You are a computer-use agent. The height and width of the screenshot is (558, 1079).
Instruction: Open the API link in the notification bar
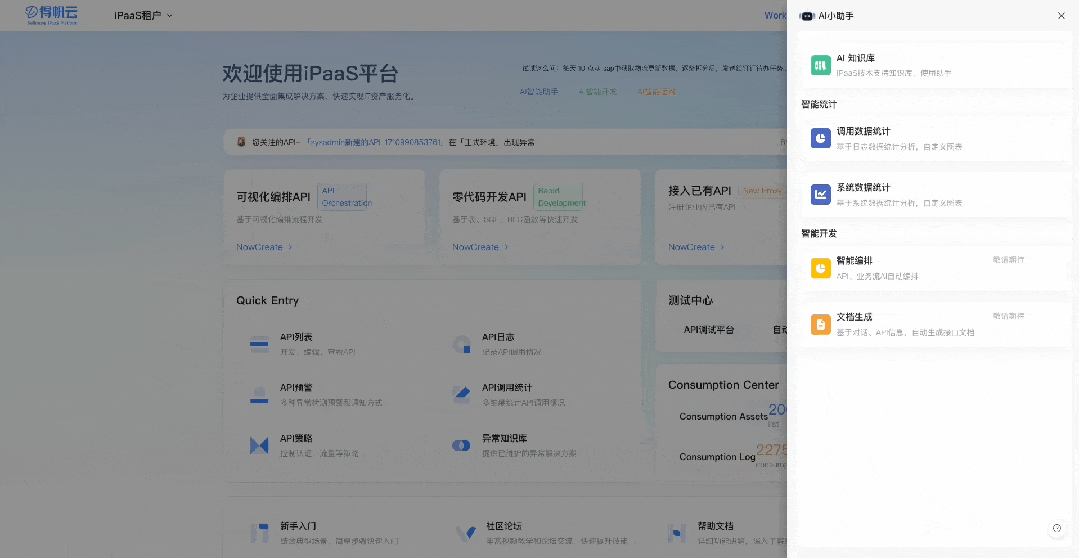coord(374,142)
